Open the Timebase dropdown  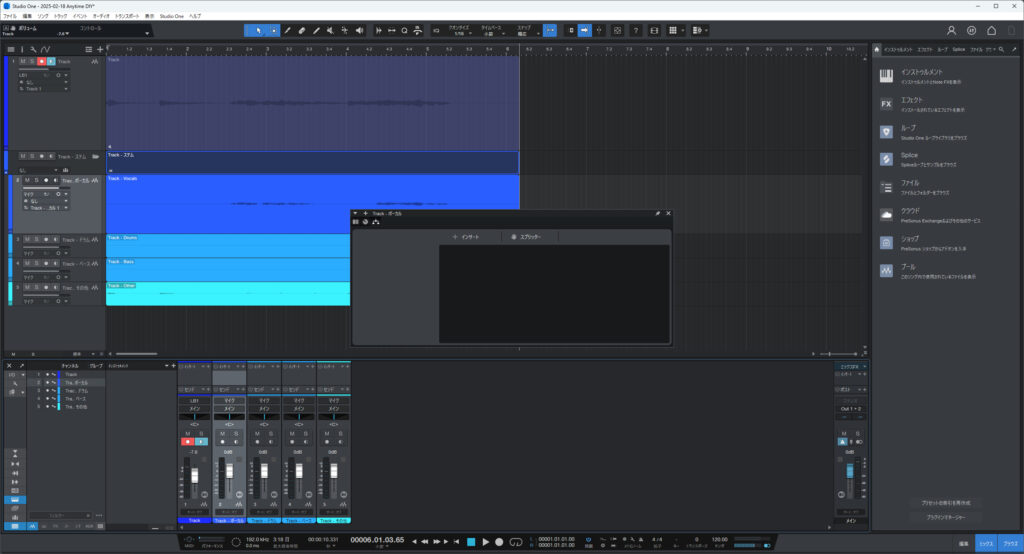pos(491,33)
